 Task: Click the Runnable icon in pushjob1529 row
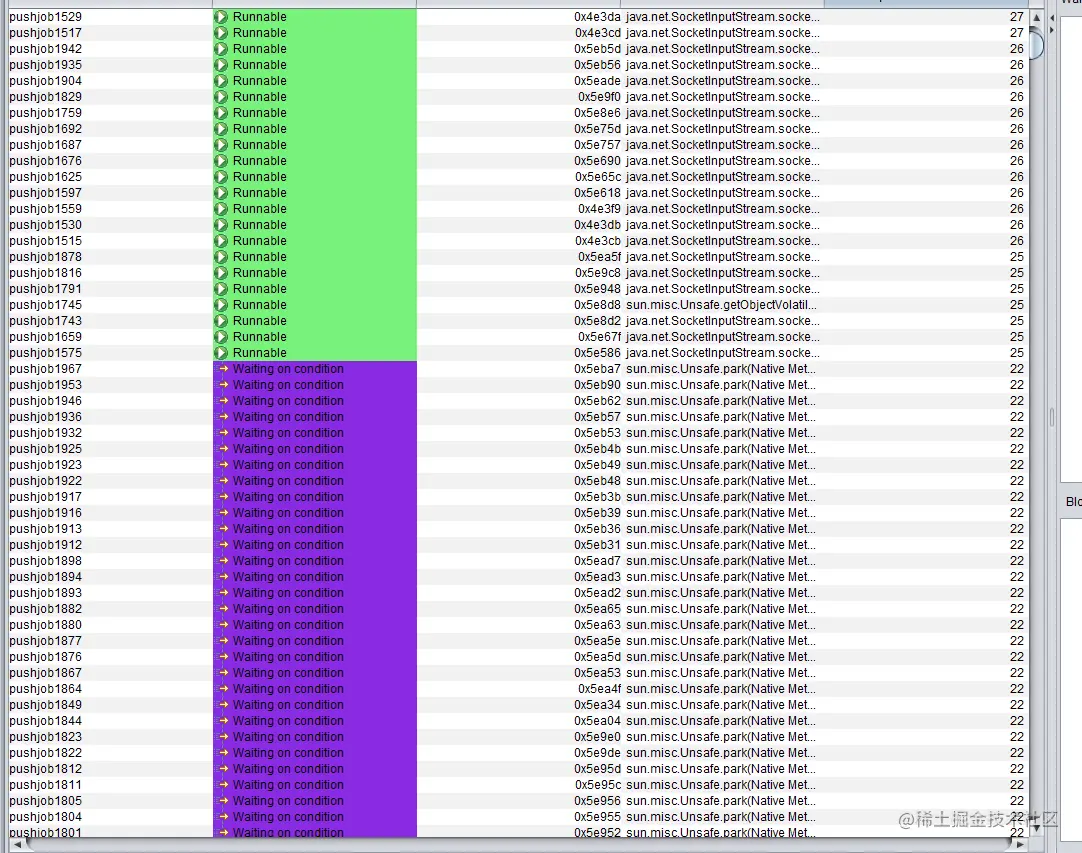coord(221,17)
